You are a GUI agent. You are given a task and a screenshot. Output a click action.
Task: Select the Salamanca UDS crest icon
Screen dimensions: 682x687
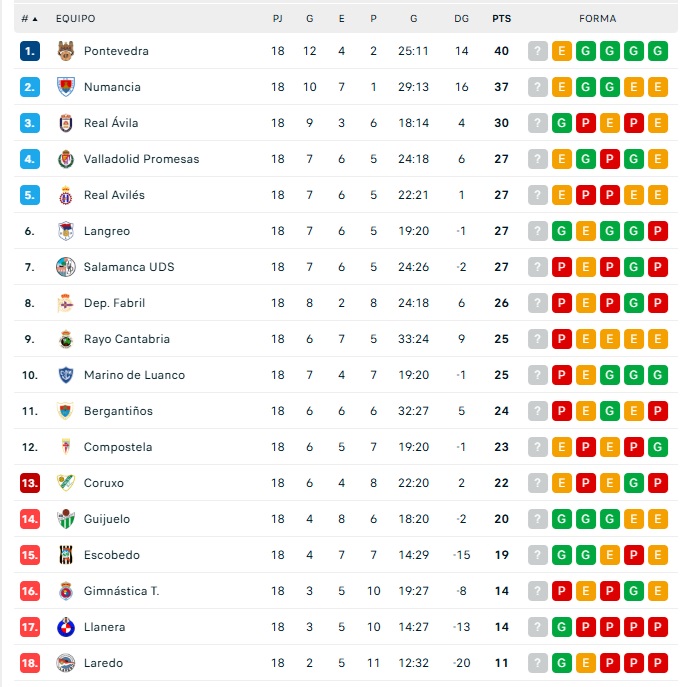coord(65,267)
